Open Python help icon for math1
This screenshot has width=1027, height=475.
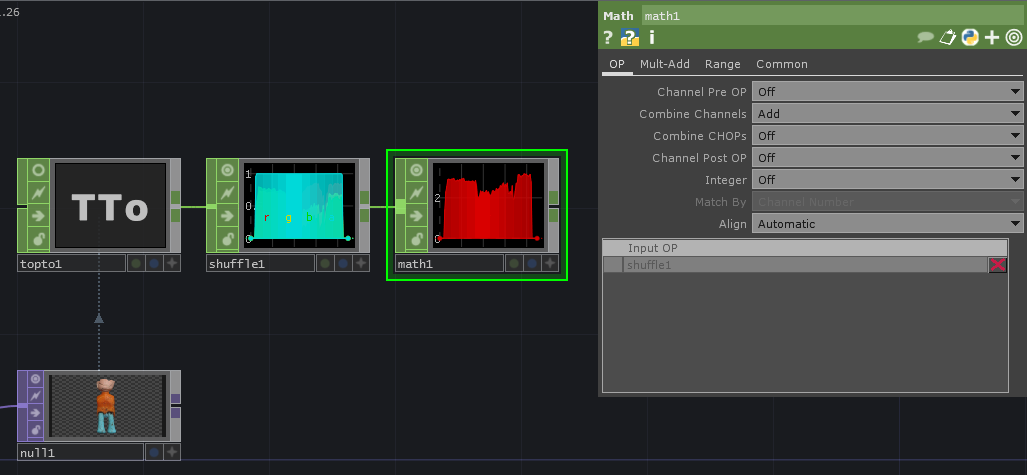[629, 38]
